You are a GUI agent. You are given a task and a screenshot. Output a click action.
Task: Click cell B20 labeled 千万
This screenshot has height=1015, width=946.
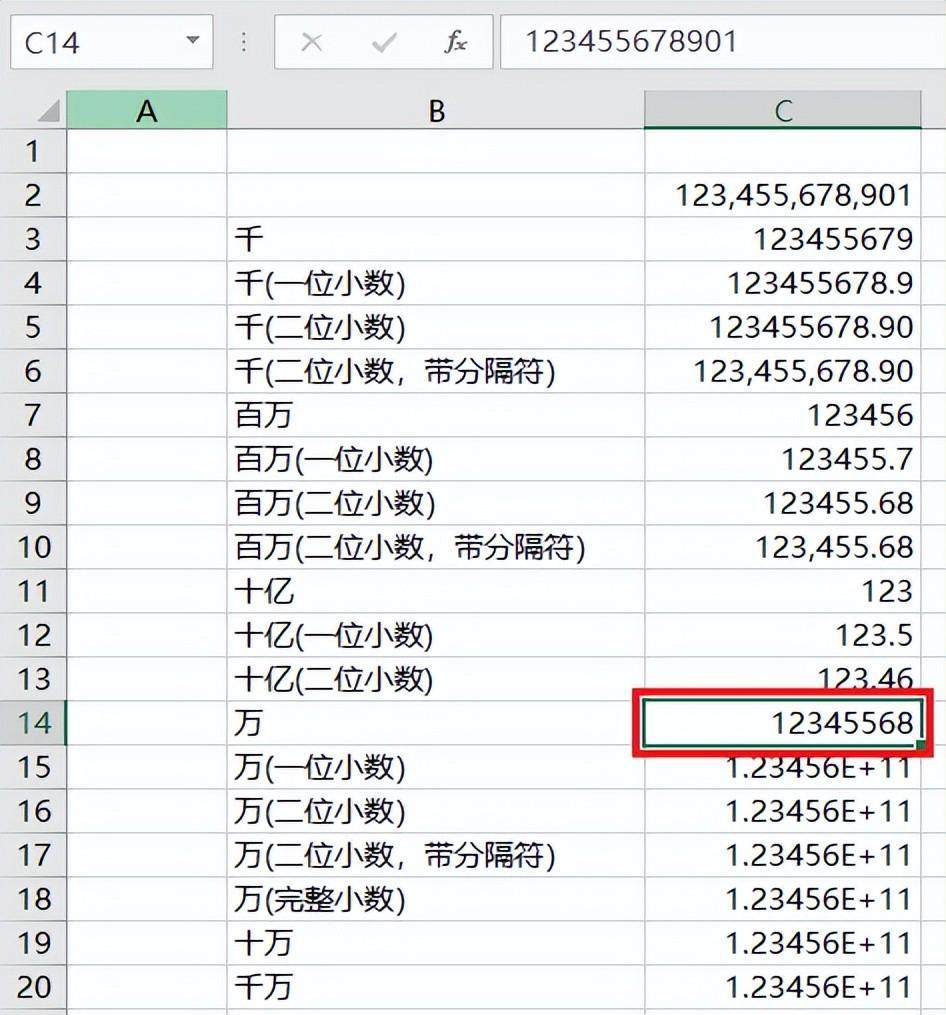pos(436,987)
